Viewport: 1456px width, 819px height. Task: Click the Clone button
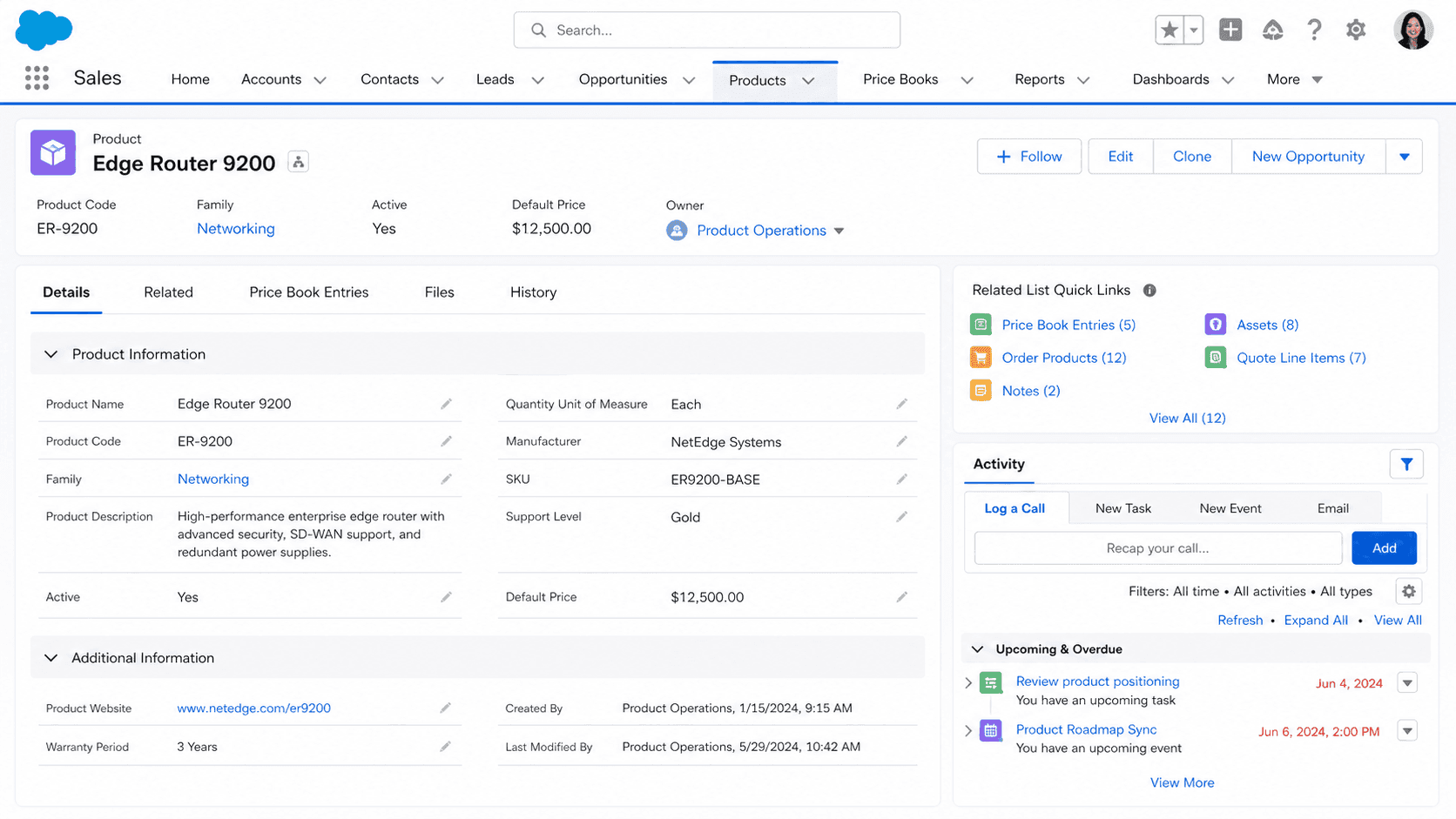click(1191, 157)
